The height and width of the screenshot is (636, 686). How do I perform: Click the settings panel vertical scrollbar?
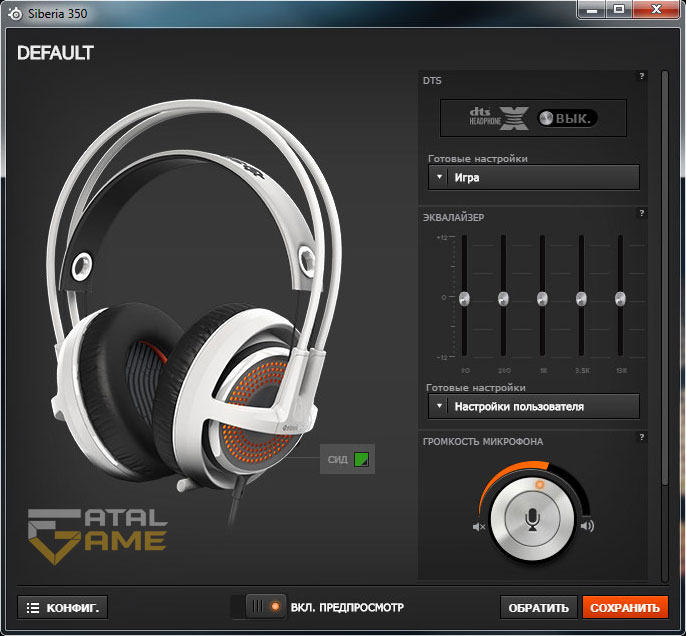pos(665,278)
